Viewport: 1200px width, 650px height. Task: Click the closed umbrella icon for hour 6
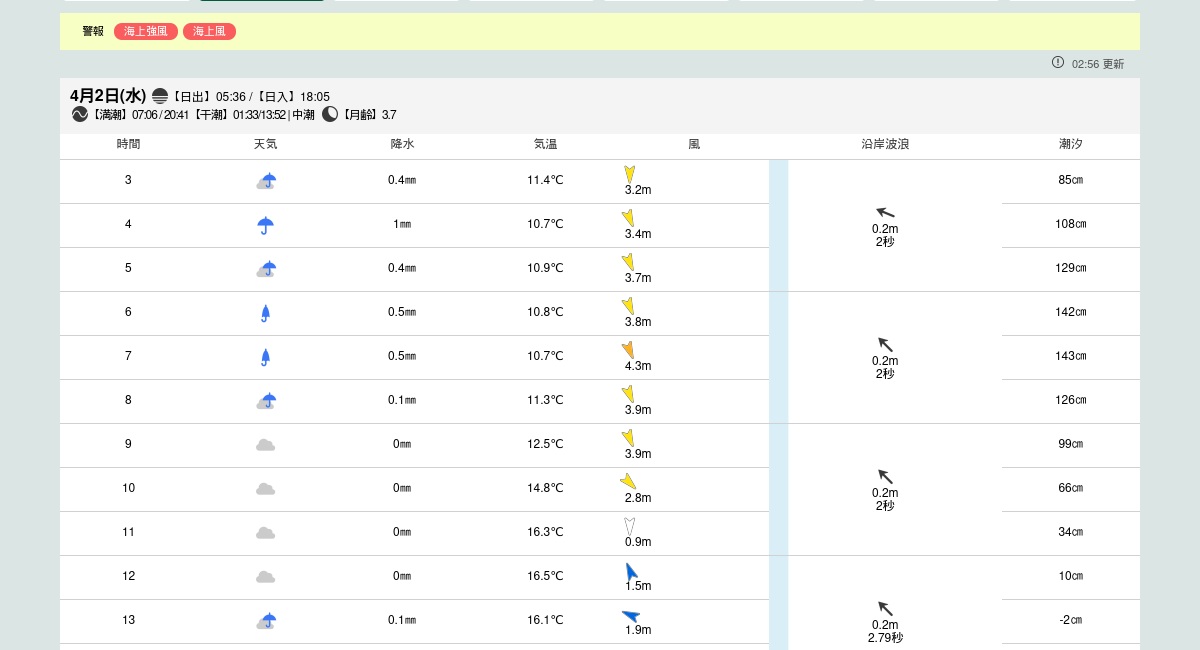pyautogui.click(x=265, y=313)
